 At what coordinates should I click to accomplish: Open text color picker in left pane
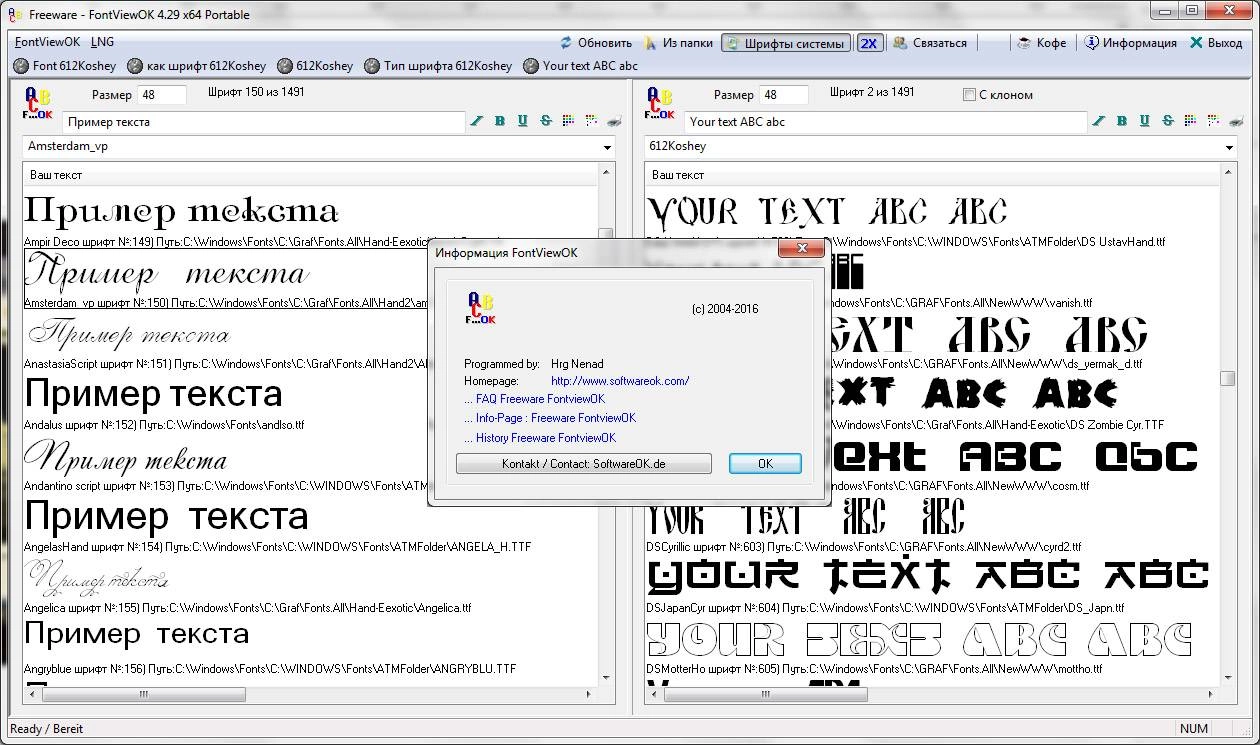point(568,121)
